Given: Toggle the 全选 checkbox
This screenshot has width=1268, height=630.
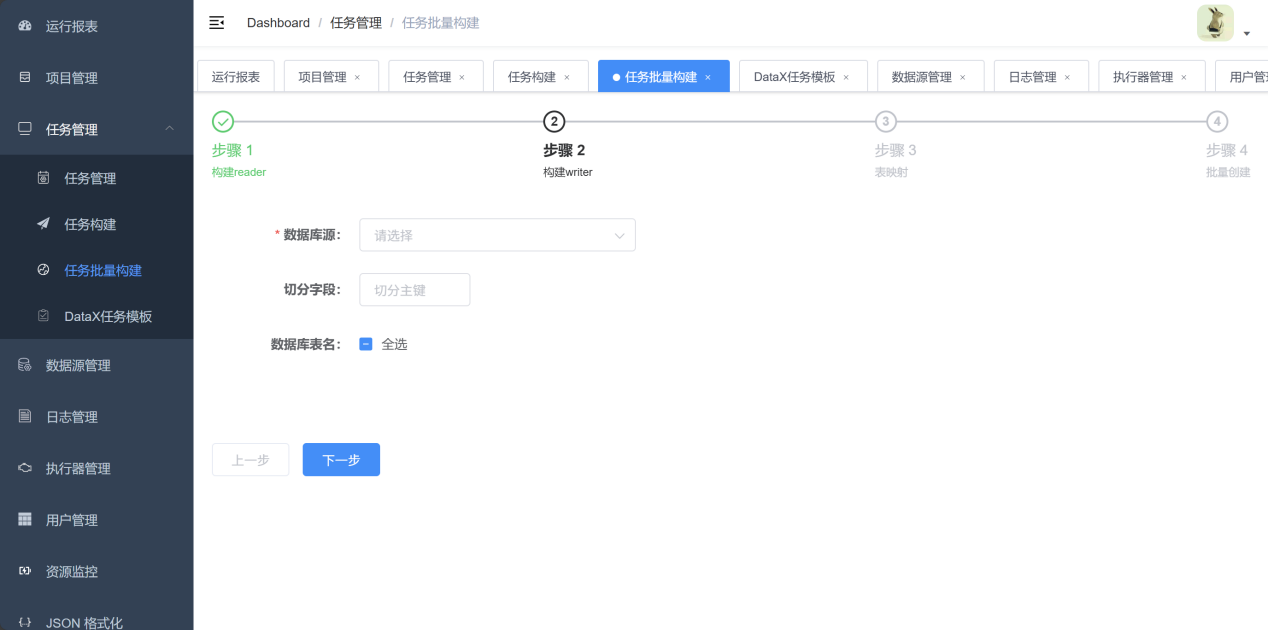Looking at the screenshot, I should (366, 344).
